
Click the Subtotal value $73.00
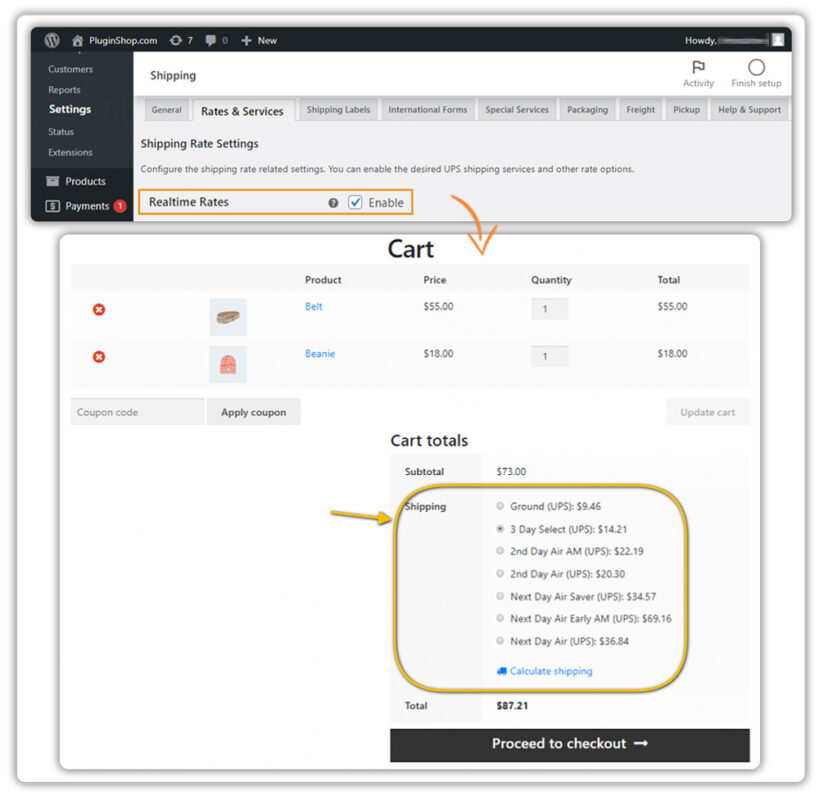[511, 472]
